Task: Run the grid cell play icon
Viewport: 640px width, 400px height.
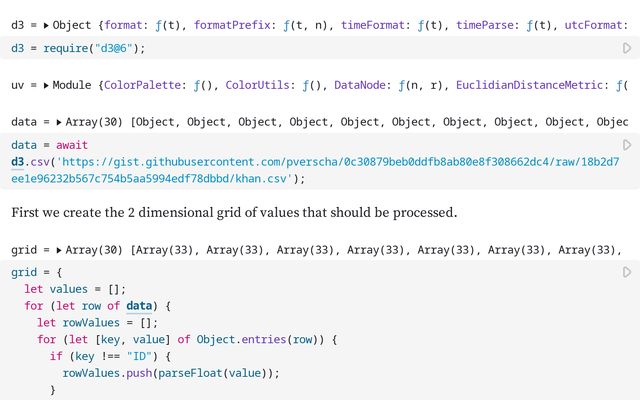Action: 627,272
